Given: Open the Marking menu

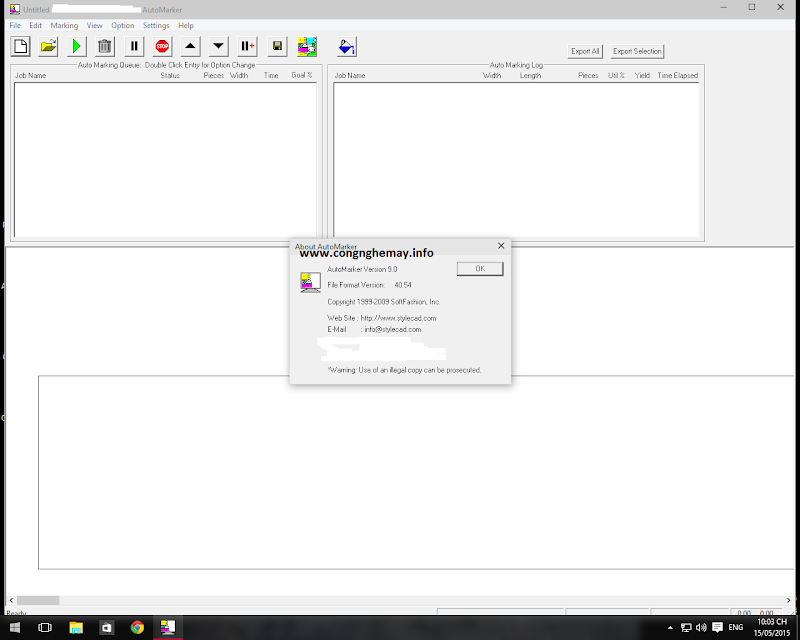Looking at the screenshot, I should 64,26.
